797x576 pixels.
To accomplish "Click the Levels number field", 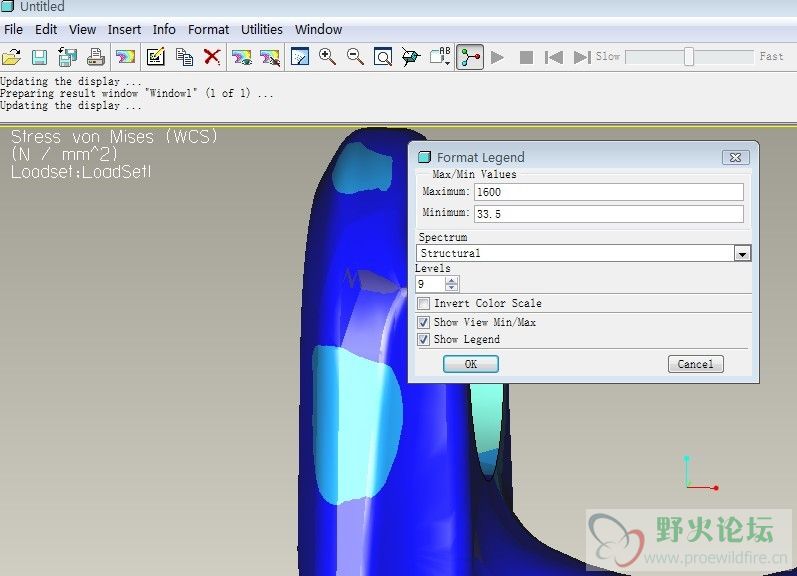I will [430, 284].
